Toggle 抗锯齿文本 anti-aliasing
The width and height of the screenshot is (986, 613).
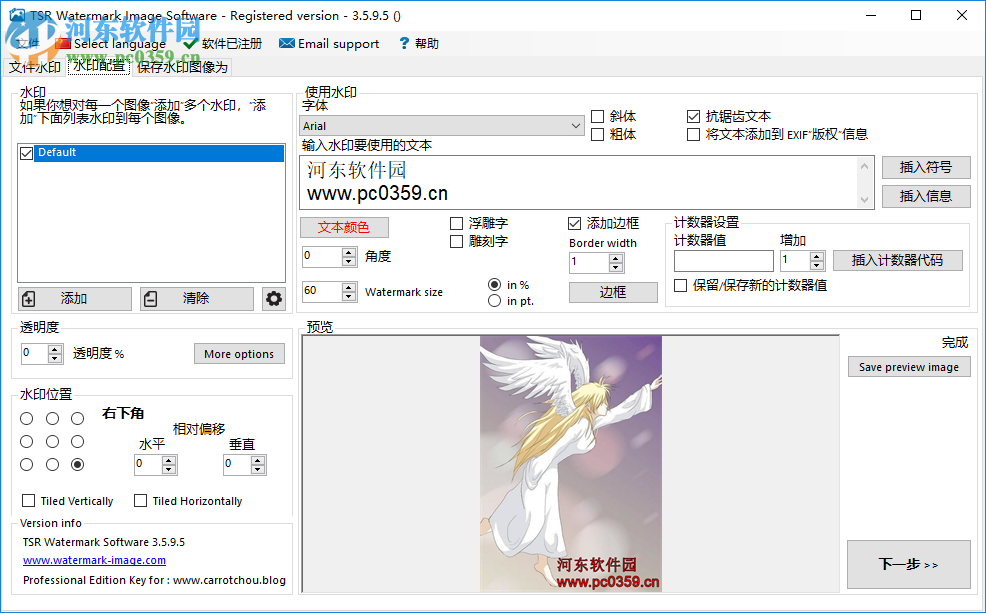coord(693,115)
